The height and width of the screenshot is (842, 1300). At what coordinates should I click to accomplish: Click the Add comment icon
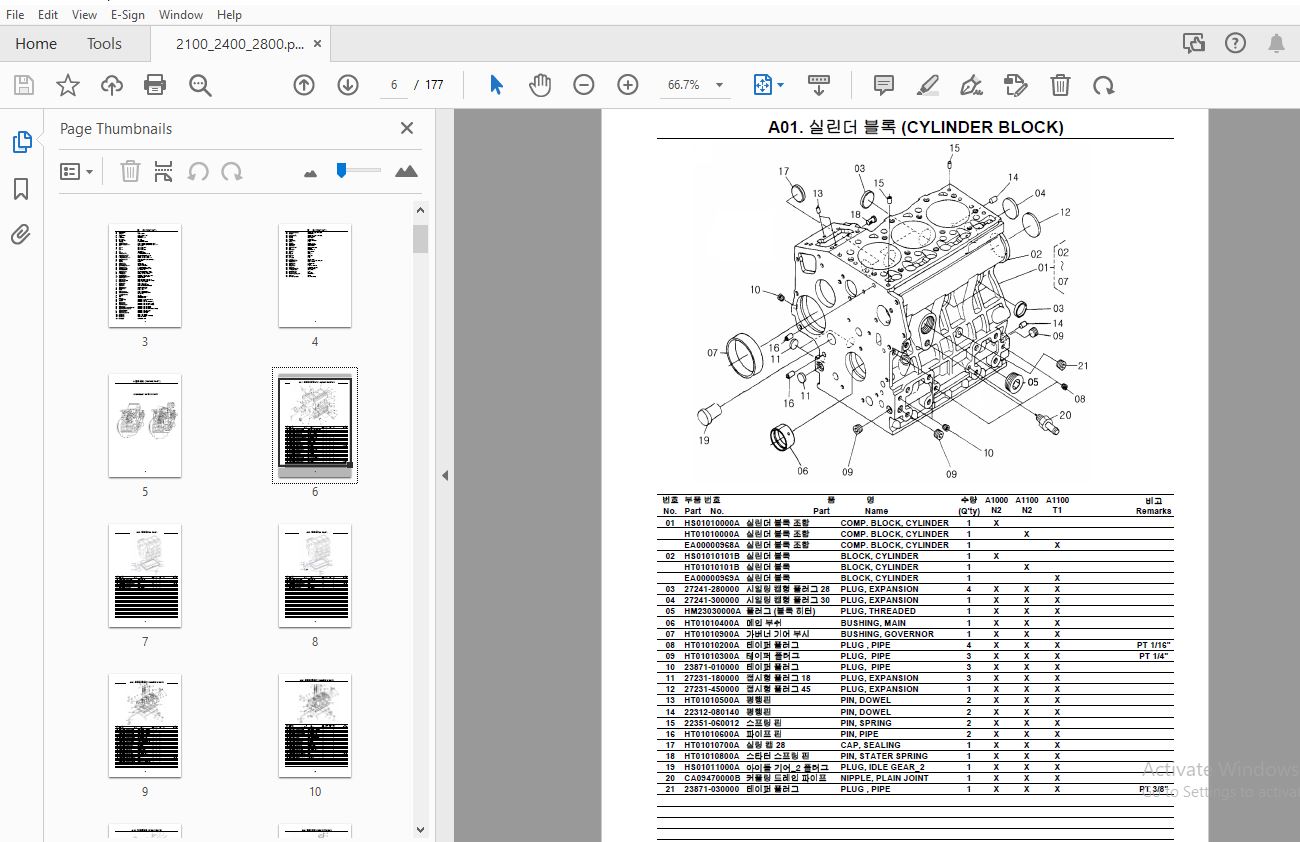point(883,85)
